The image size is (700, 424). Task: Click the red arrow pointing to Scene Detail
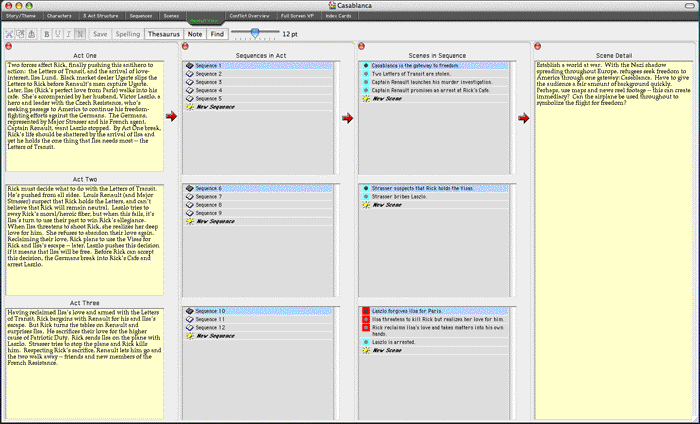(x=523, y=118)
